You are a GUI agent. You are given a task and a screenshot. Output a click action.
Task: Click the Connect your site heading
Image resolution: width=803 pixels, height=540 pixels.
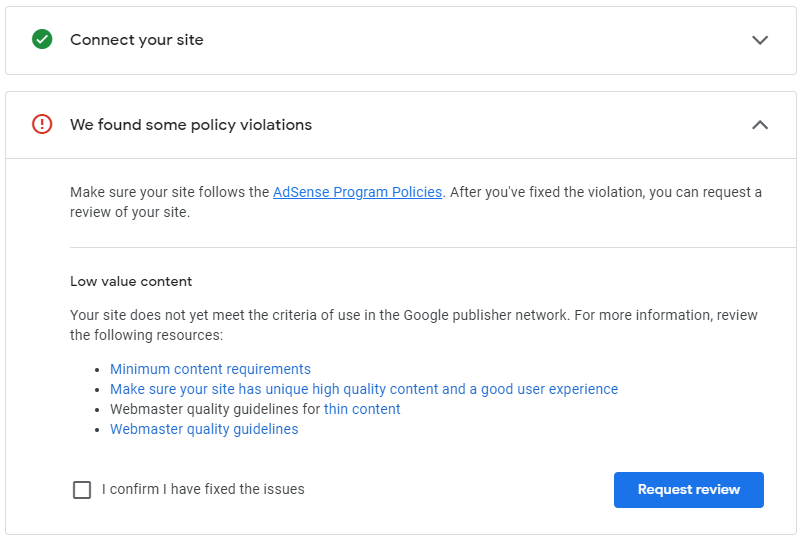click(137, 40)
